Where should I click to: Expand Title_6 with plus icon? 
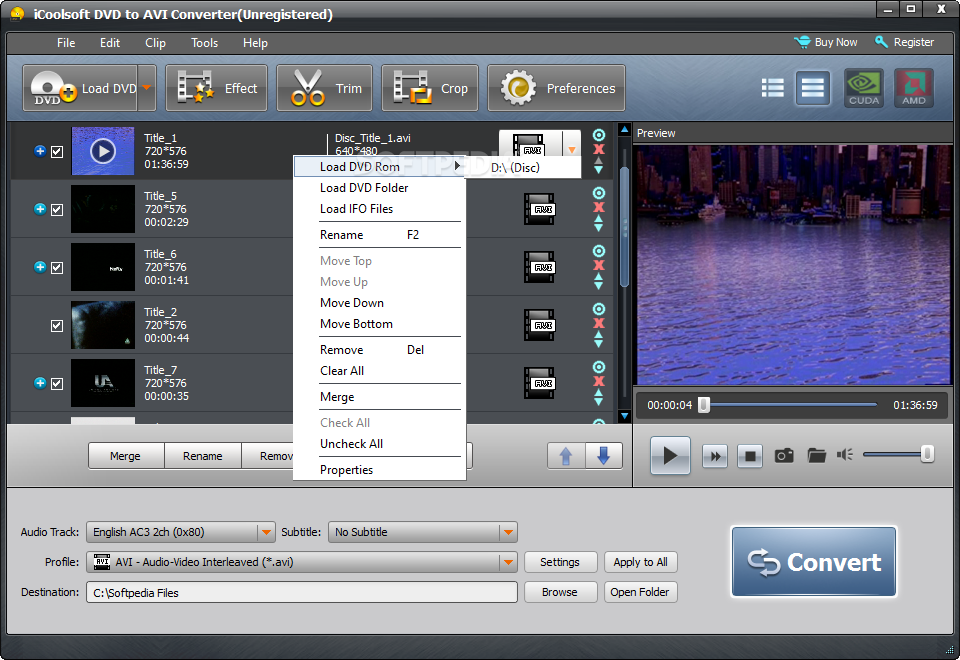point(40,267)
